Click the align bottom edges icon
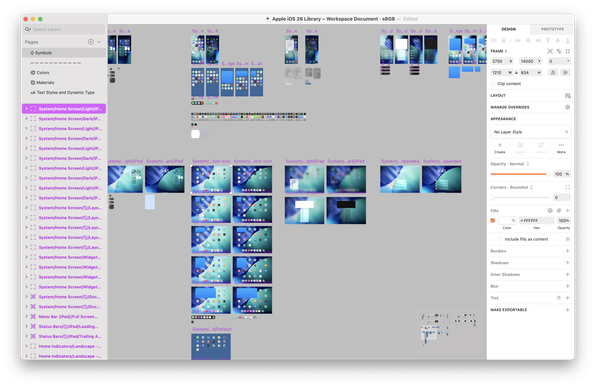Screen dimensions: 595x387 coord(568,41)
